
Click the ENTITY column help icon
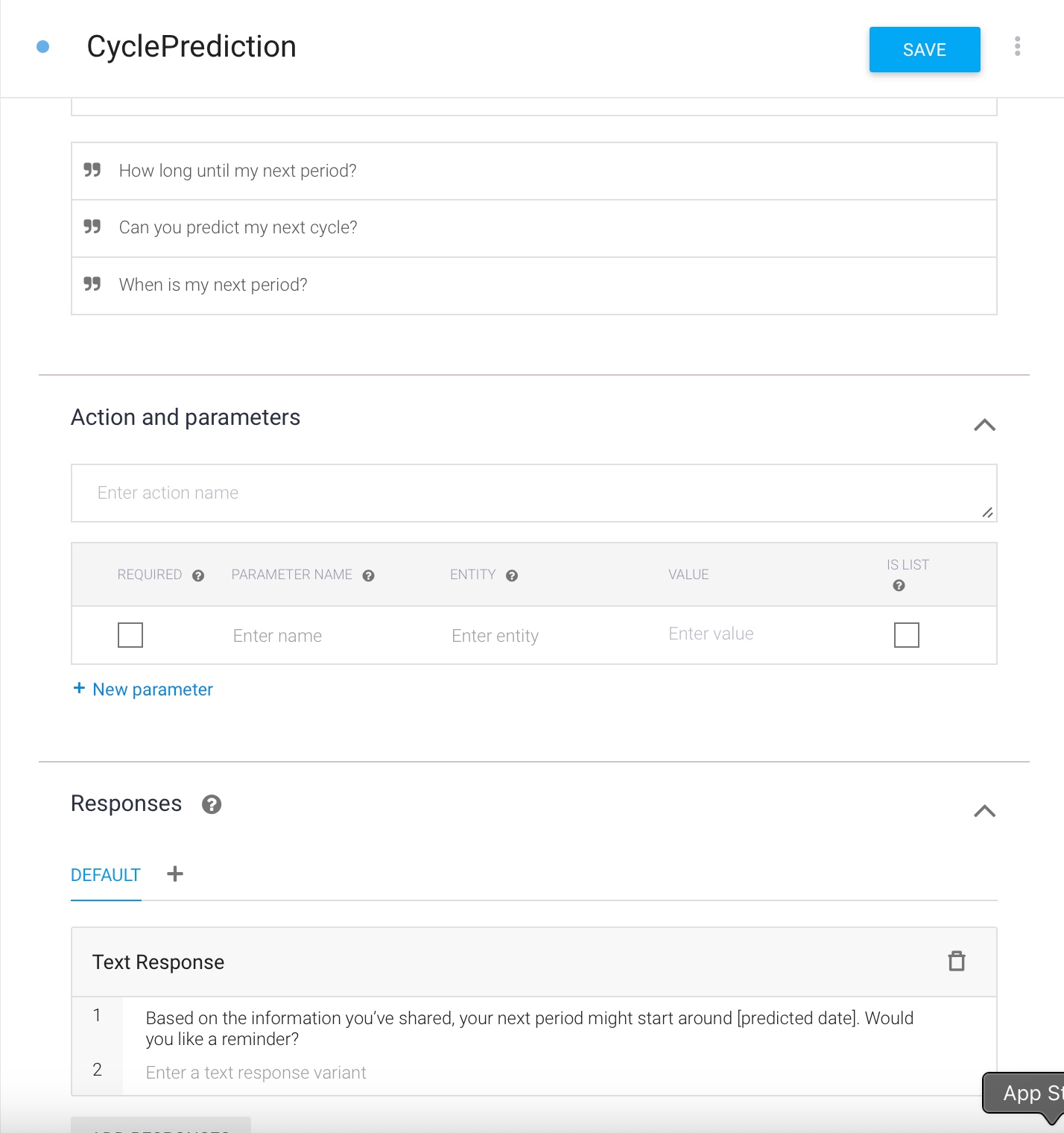coord(512,575)
